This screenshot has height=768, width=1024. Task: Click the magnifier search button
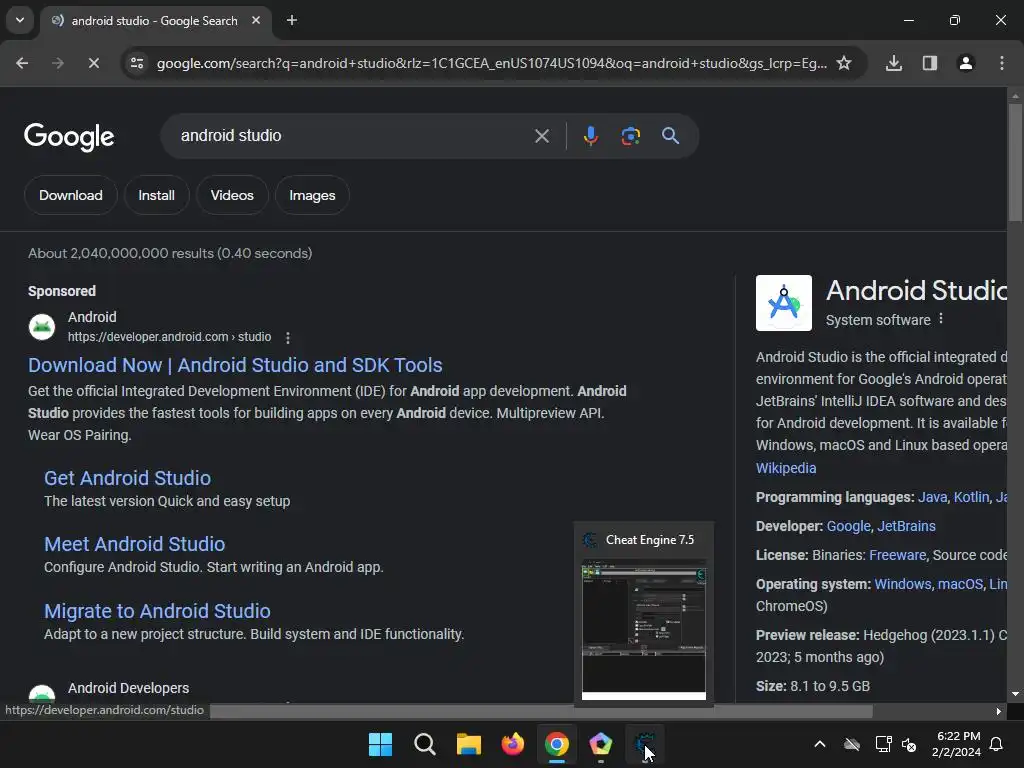pos(670,136)
